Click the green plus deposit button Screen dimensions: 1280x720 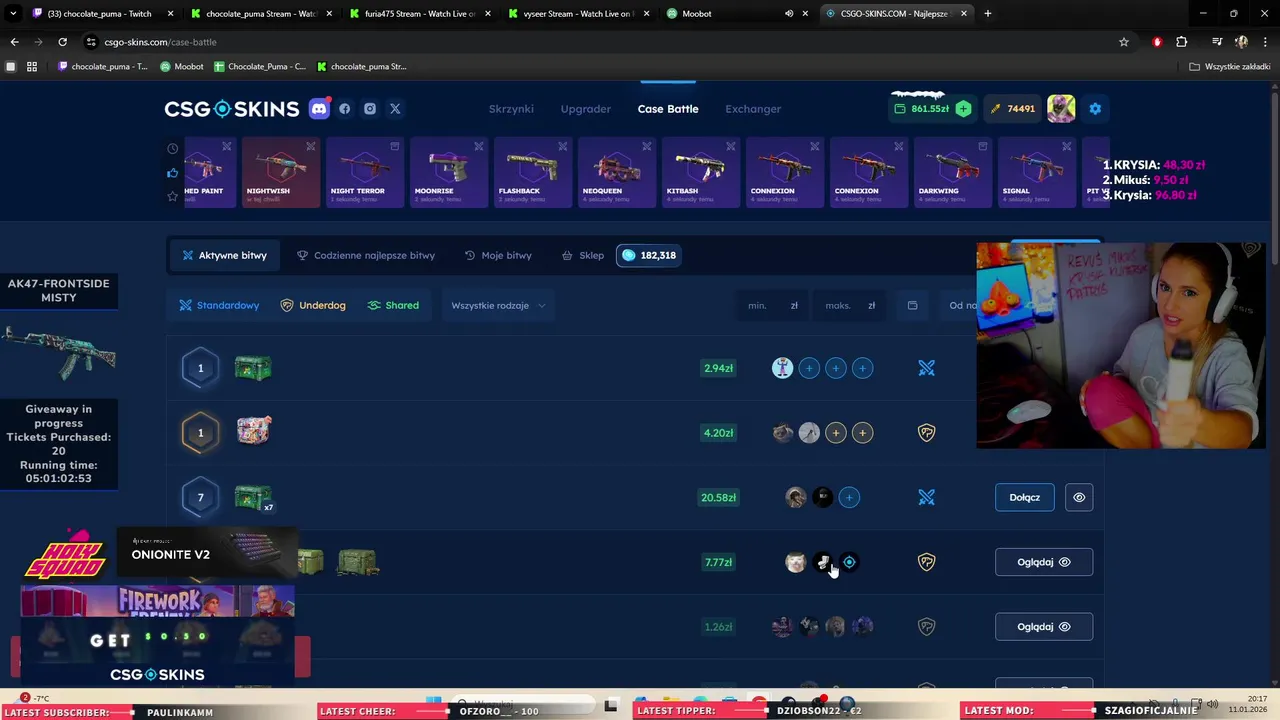pos(963,109)
